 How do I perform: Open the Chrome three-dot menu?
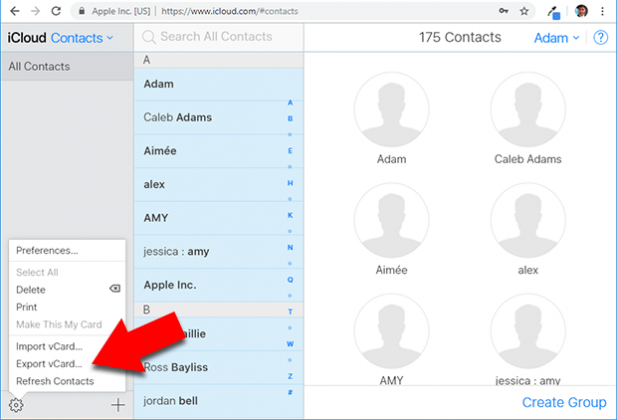click(x=602, y=11)
